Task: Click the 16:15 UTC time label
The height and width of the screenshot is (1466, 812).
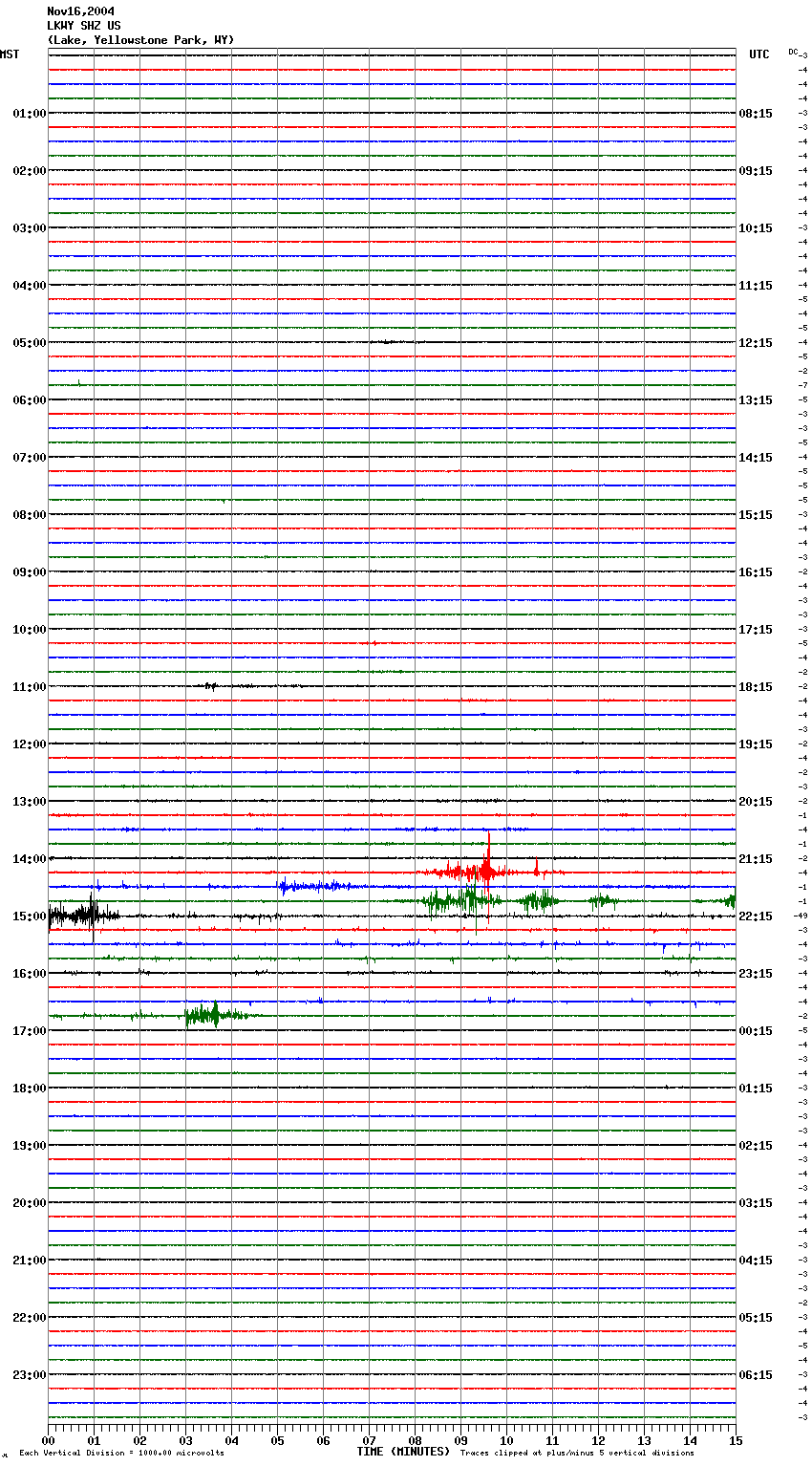Action: click(756, 572)
